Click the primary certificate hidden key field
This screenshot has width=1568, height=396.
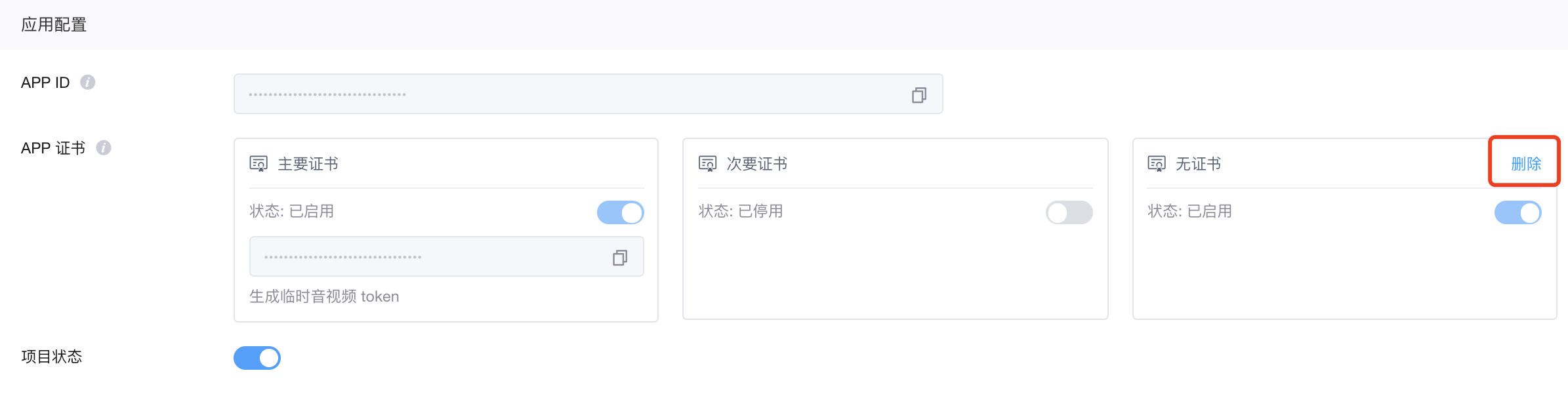(x=447, y=256)
